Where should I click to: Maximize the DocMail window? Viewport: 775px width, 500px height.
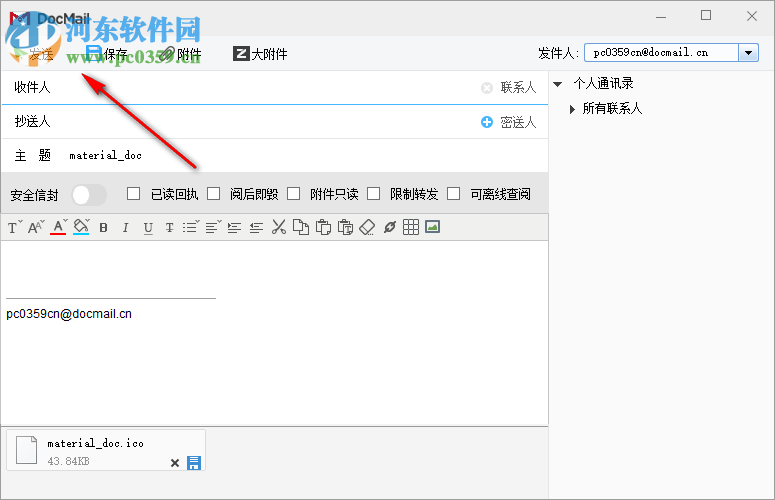pos(706,16)
